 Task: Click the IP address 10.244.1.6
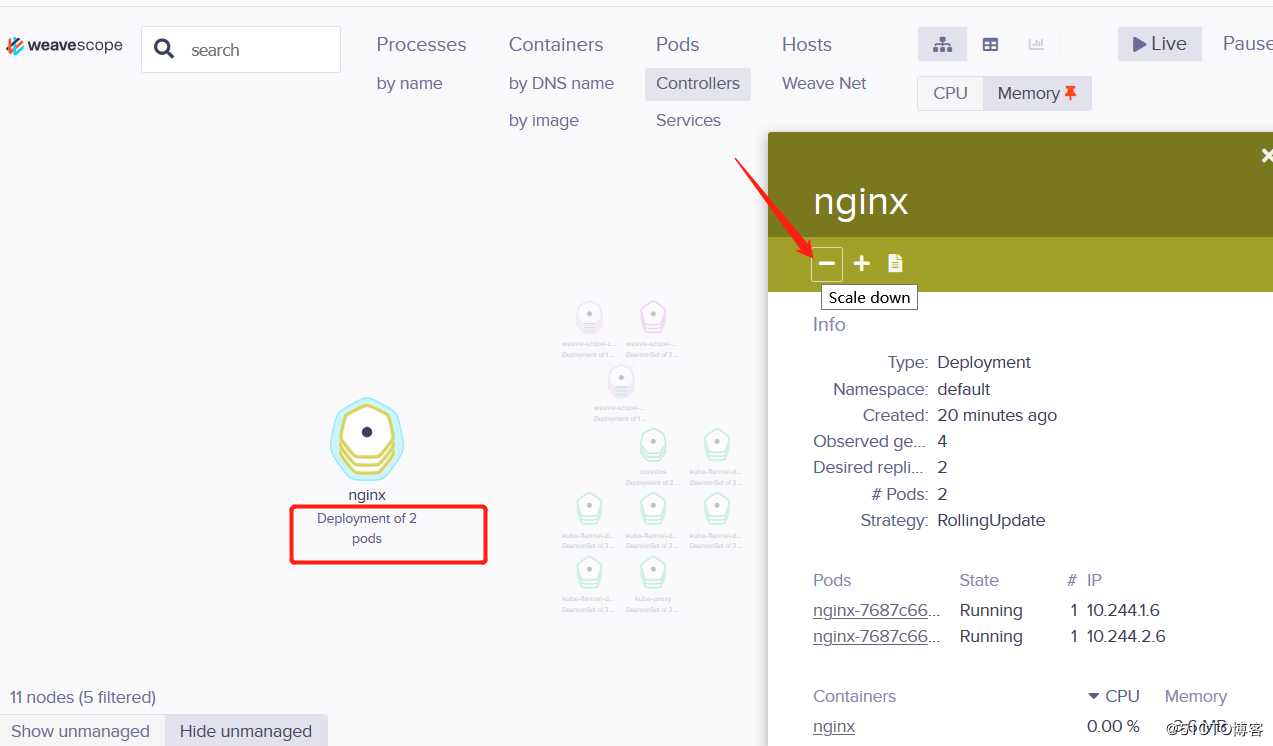click(1123, 610)
